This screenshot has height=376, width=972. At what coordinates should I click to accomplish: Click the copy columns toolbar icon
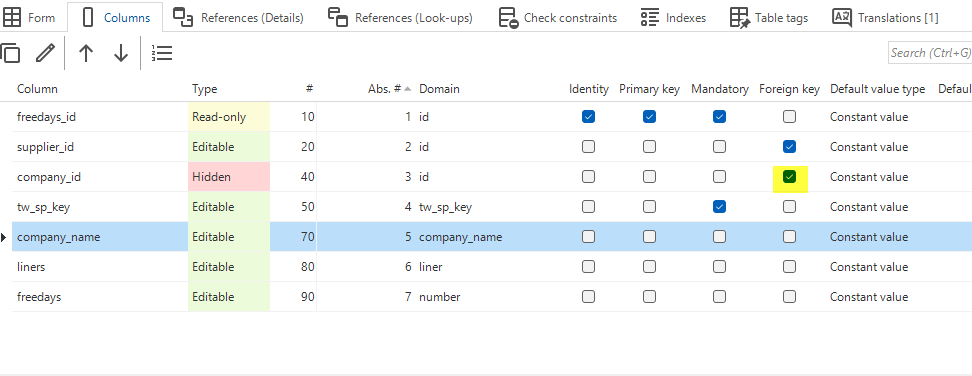(10, 53)
